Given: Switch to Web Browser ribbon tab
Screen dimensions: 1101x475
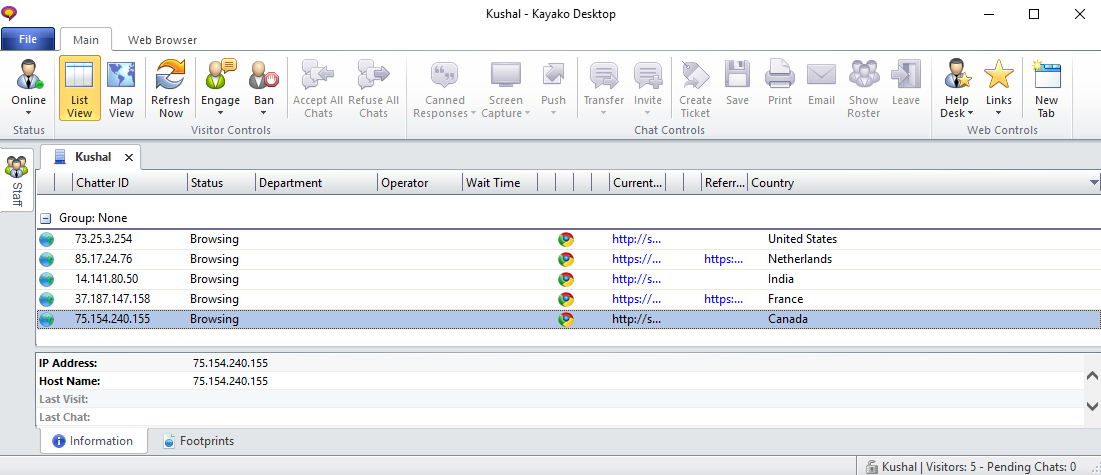Looking at the screenshot, I should point(162,40).
